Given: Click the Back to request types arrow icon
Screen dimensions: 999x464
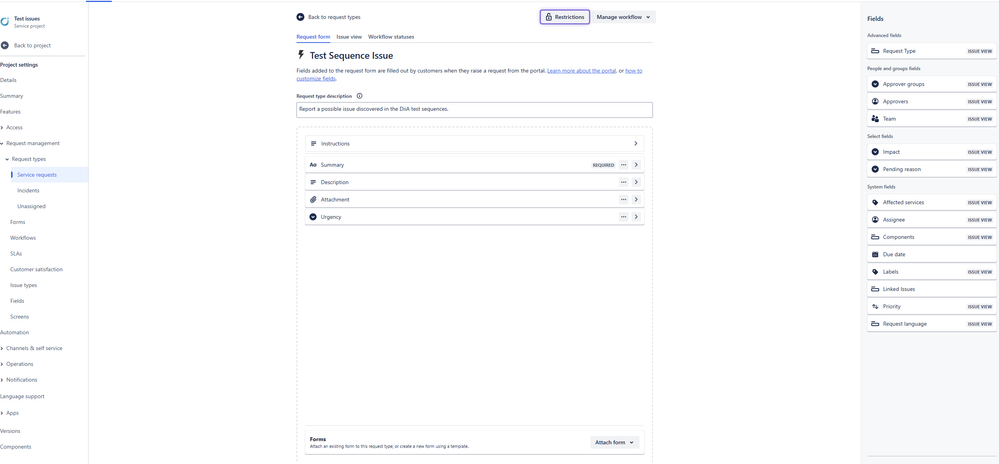Looking at the screenshot, I should pos(300,17).
